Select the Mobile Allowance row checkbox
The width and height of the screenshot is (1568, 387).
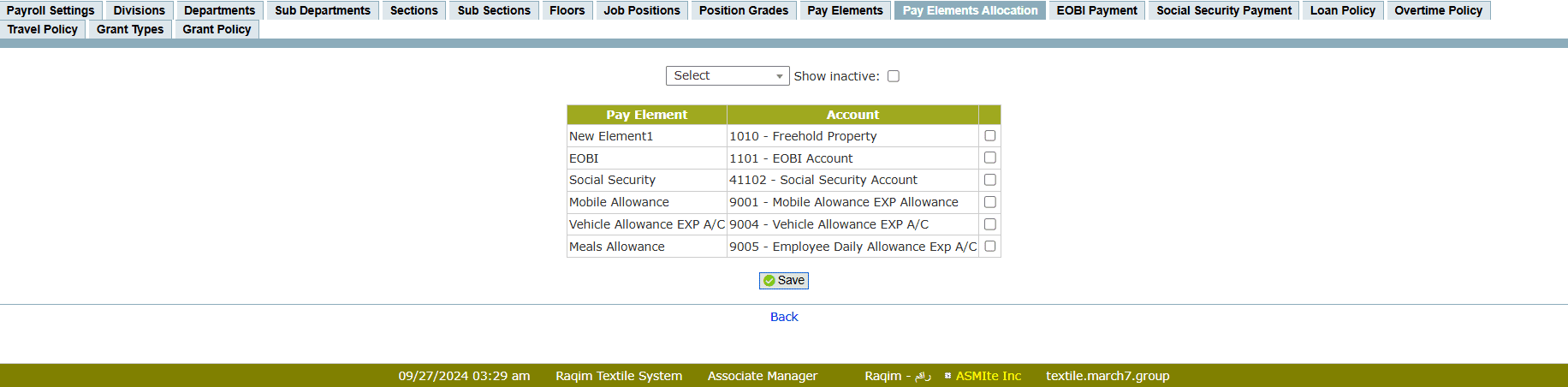[x=989, y=202]
